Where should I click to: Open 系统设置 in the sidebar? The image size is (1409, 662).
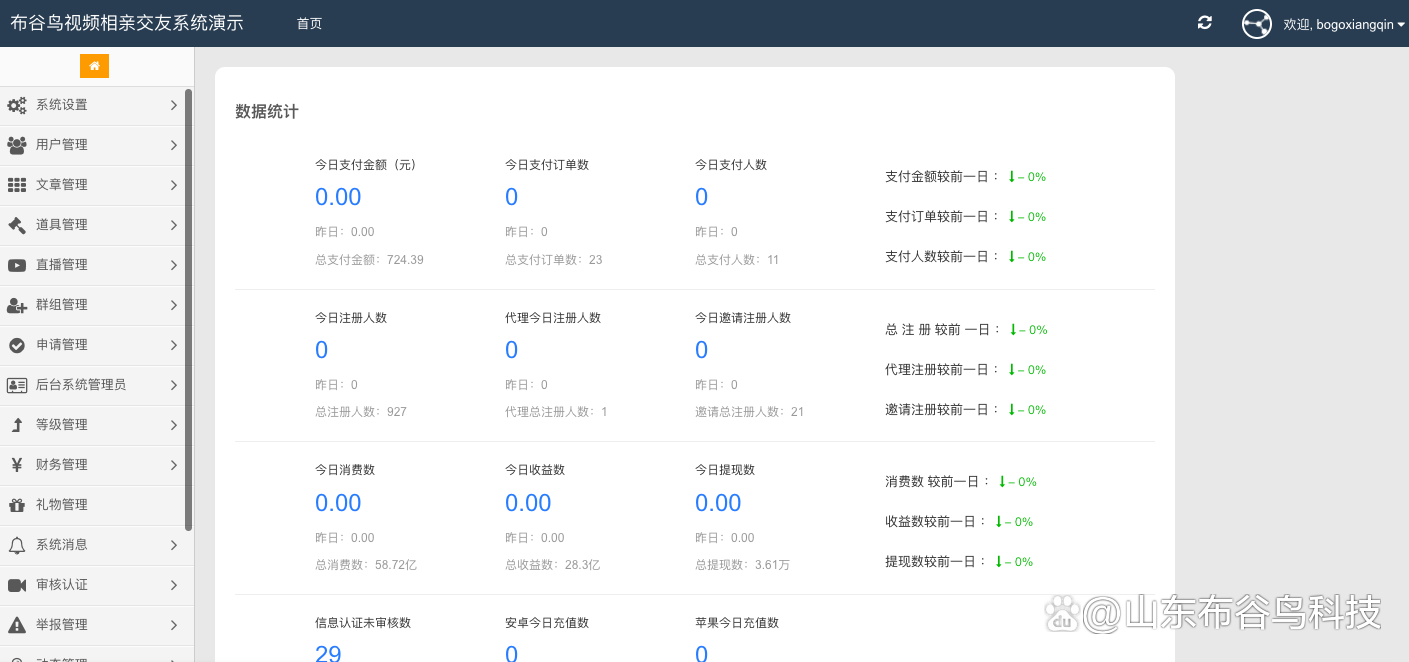tap(93, 105)
